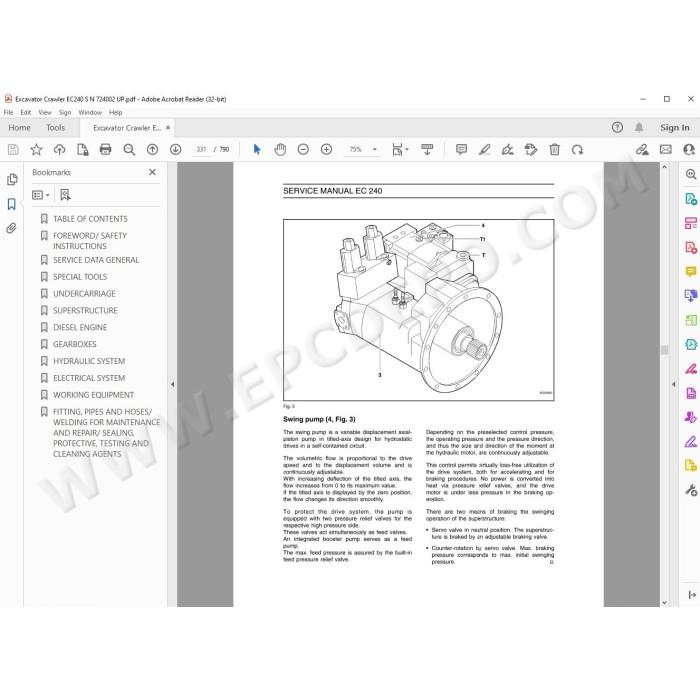
Task: Click document vertical scrollbar thumb
Action: [664, 350]
